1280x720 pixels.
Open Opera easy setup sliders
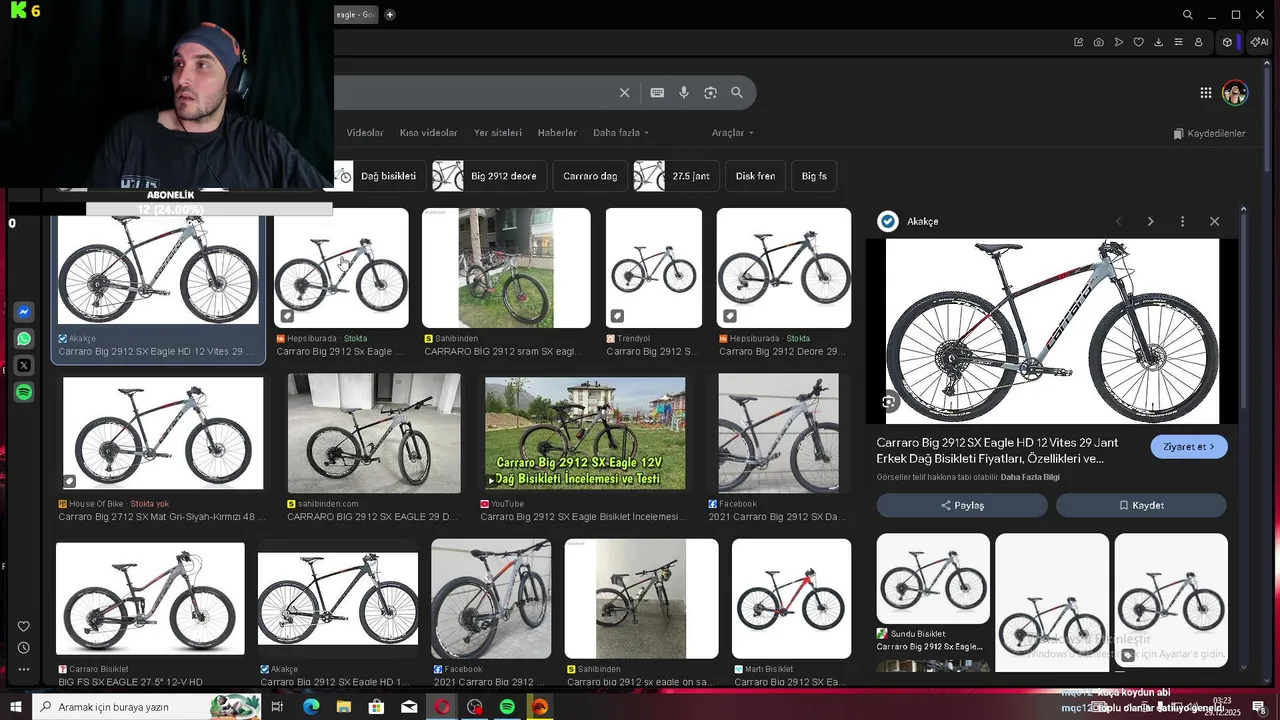1178,42
